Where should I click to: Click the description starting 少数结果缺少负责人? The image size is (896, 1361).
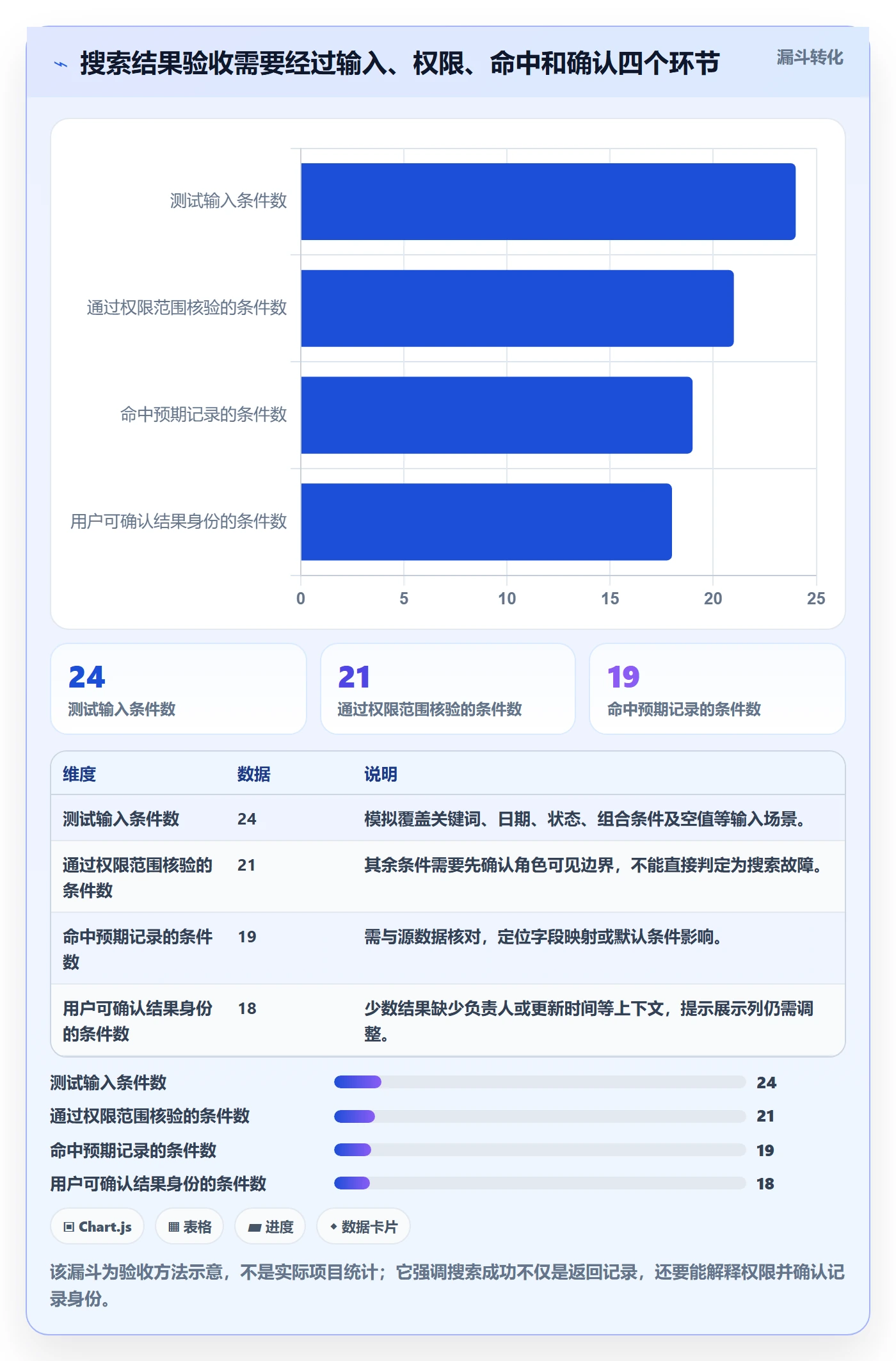pos(589,1021)
